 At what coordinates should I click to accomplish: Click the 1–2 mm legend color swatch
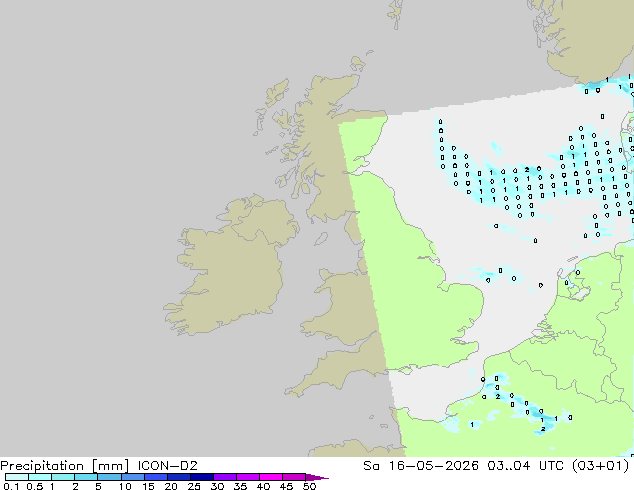coord(63,477)
